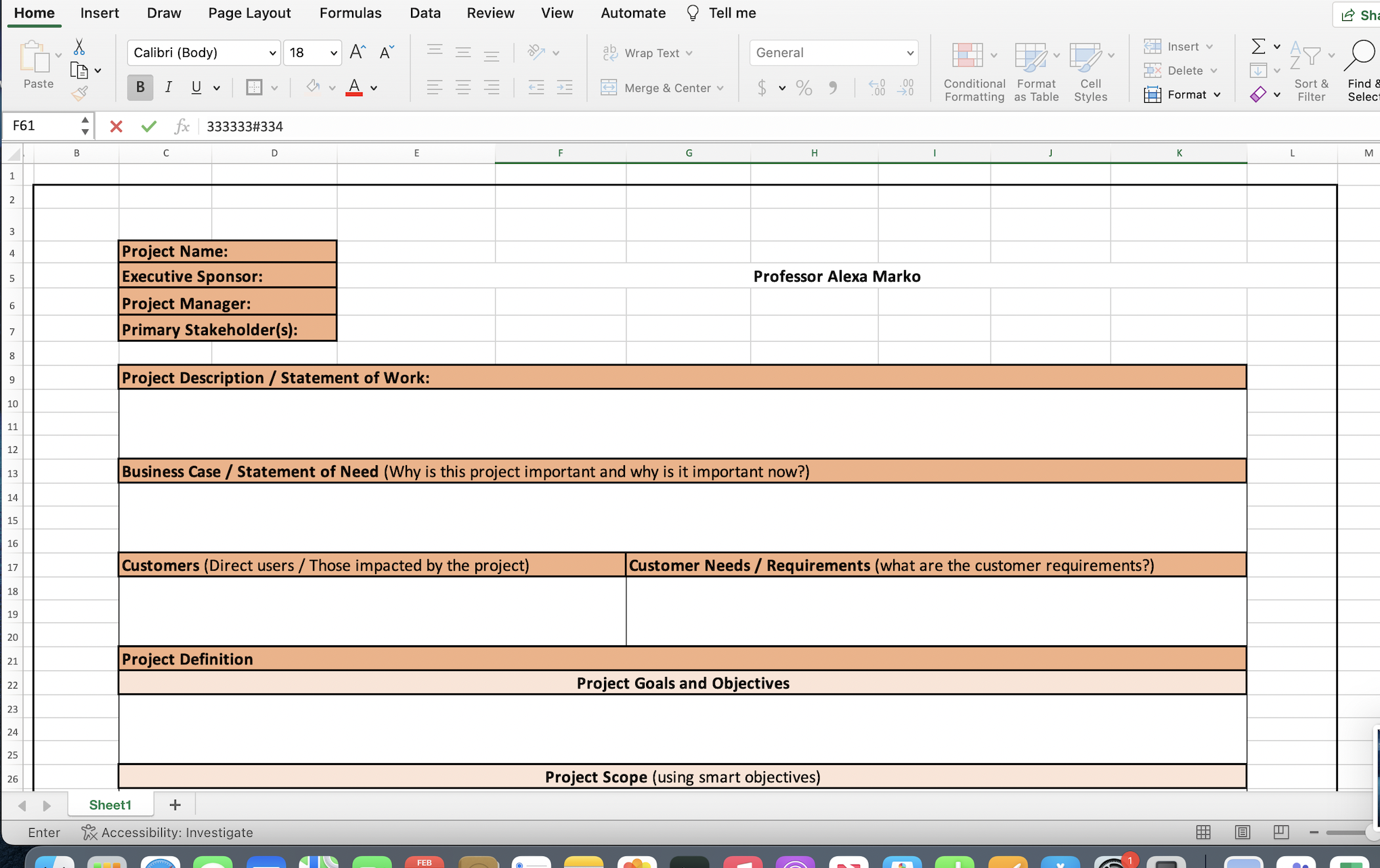Switch to Page Break Preview in status bar
Screen dimensions: 1380x868
[x=1280, y=832]
